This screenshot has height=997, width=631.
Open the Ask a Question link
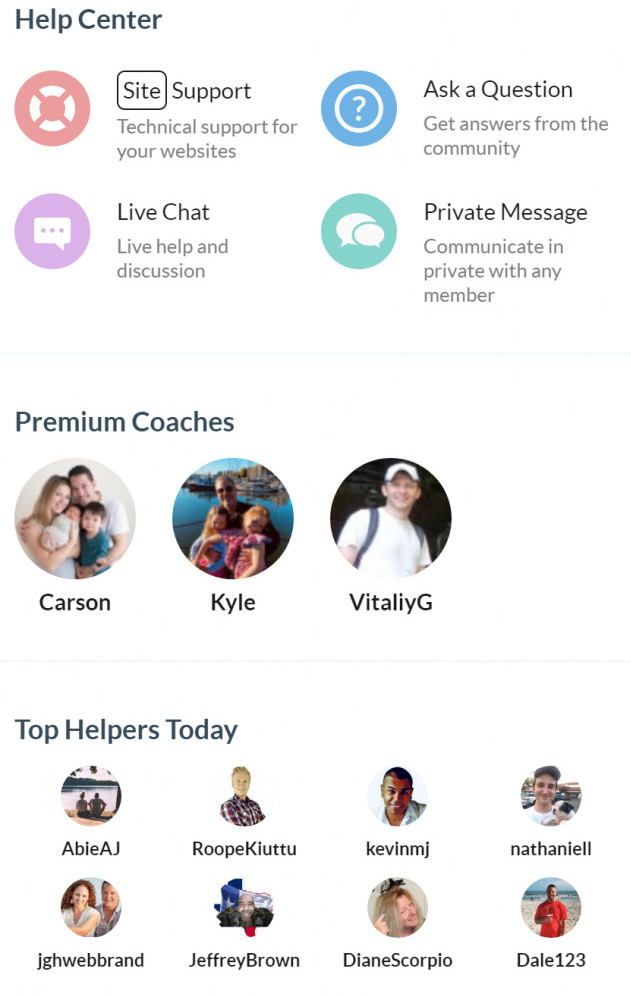point(498,90)
